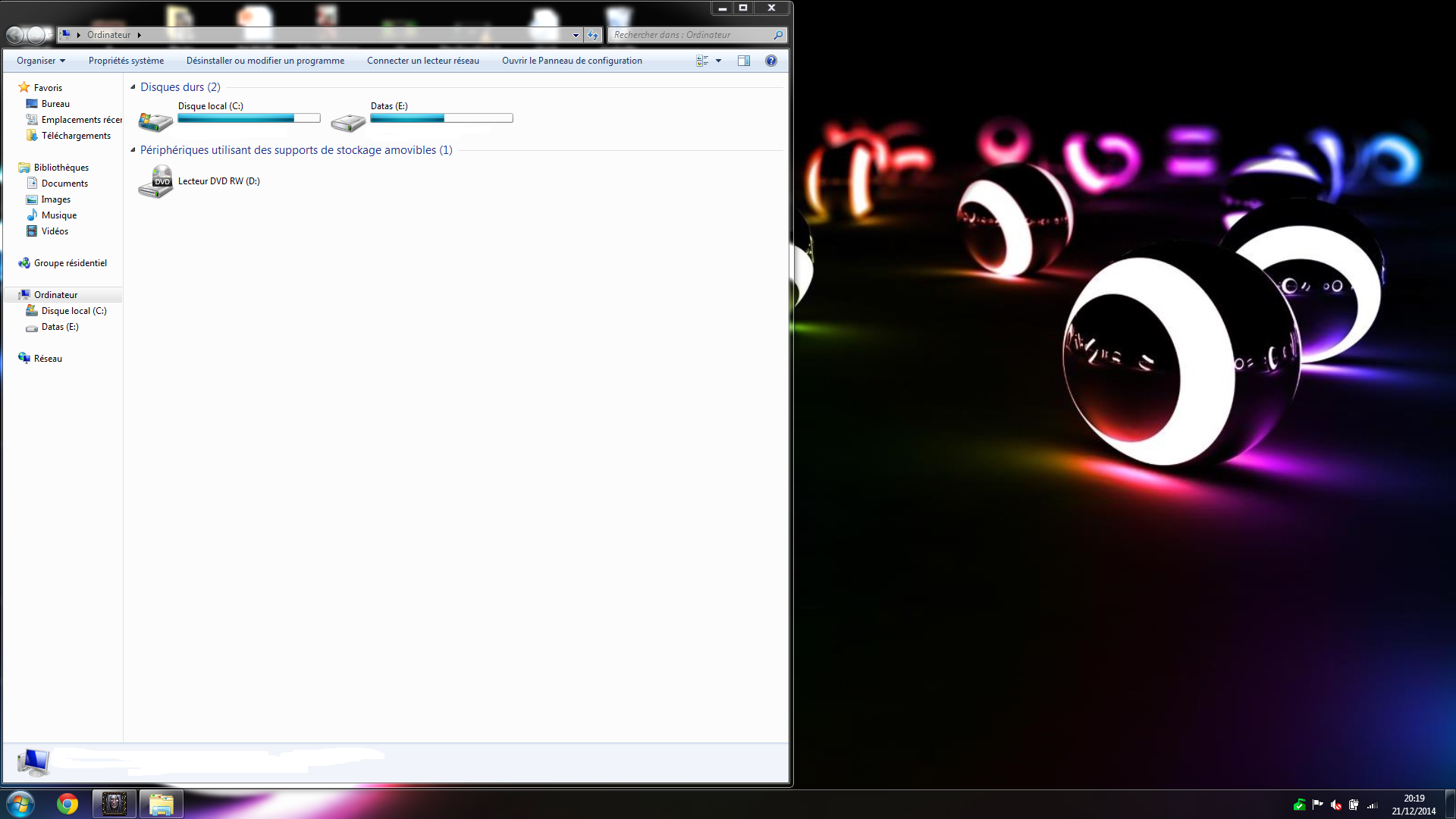Collapse the removable storage devices group

click(133, 150)
